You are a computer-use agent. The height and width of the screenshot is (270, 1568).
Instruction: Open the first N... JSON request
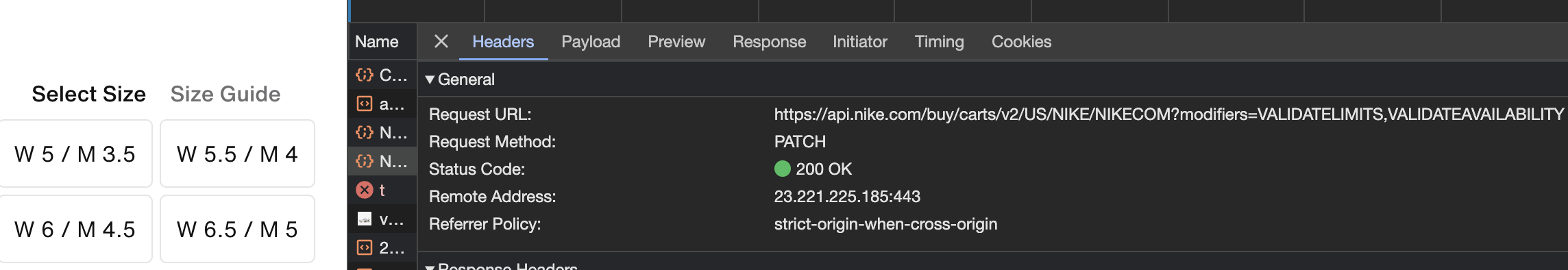[x=382, y=132]
